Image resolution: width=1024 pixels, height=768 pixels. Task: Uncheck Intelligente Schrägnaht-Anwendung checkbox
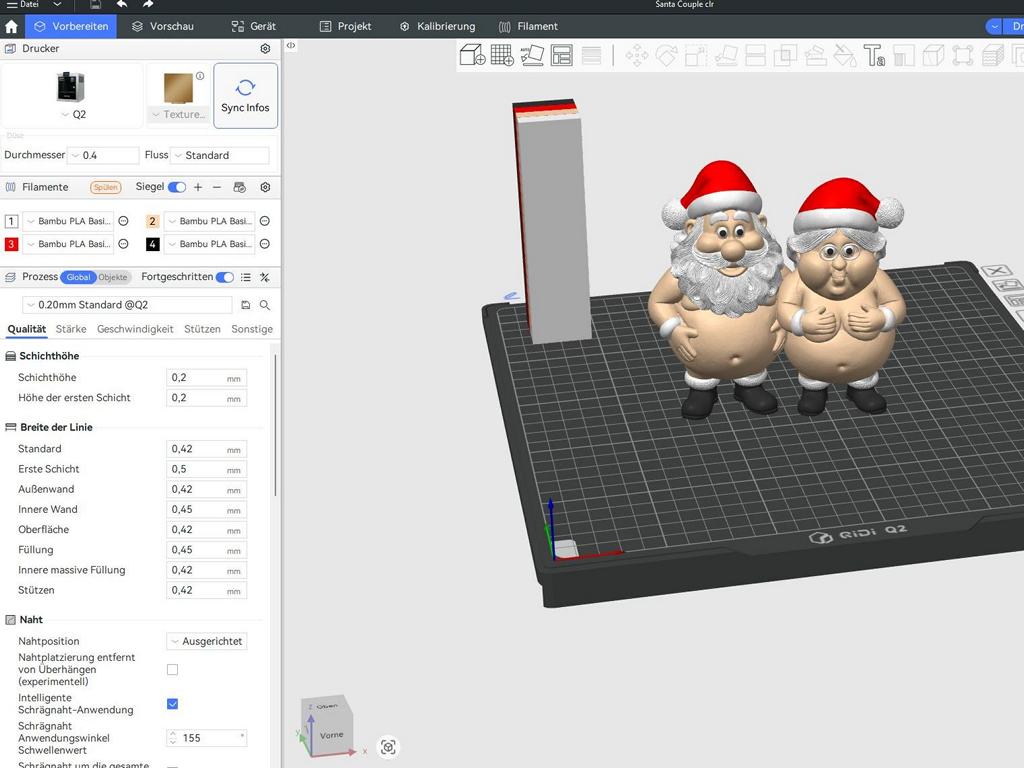click(x=172, y=704)
